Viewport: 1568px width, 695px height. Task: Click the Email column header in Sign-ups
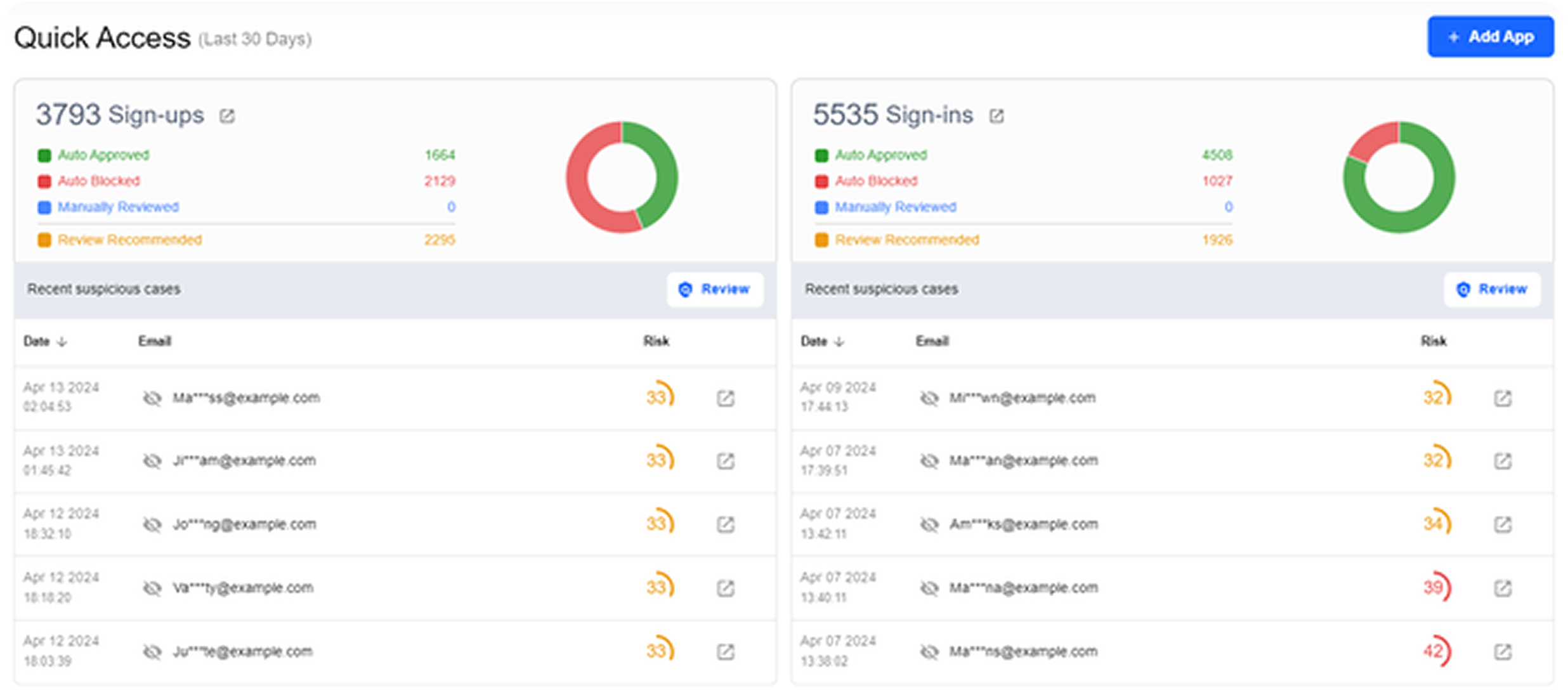(x=155, y=341)
